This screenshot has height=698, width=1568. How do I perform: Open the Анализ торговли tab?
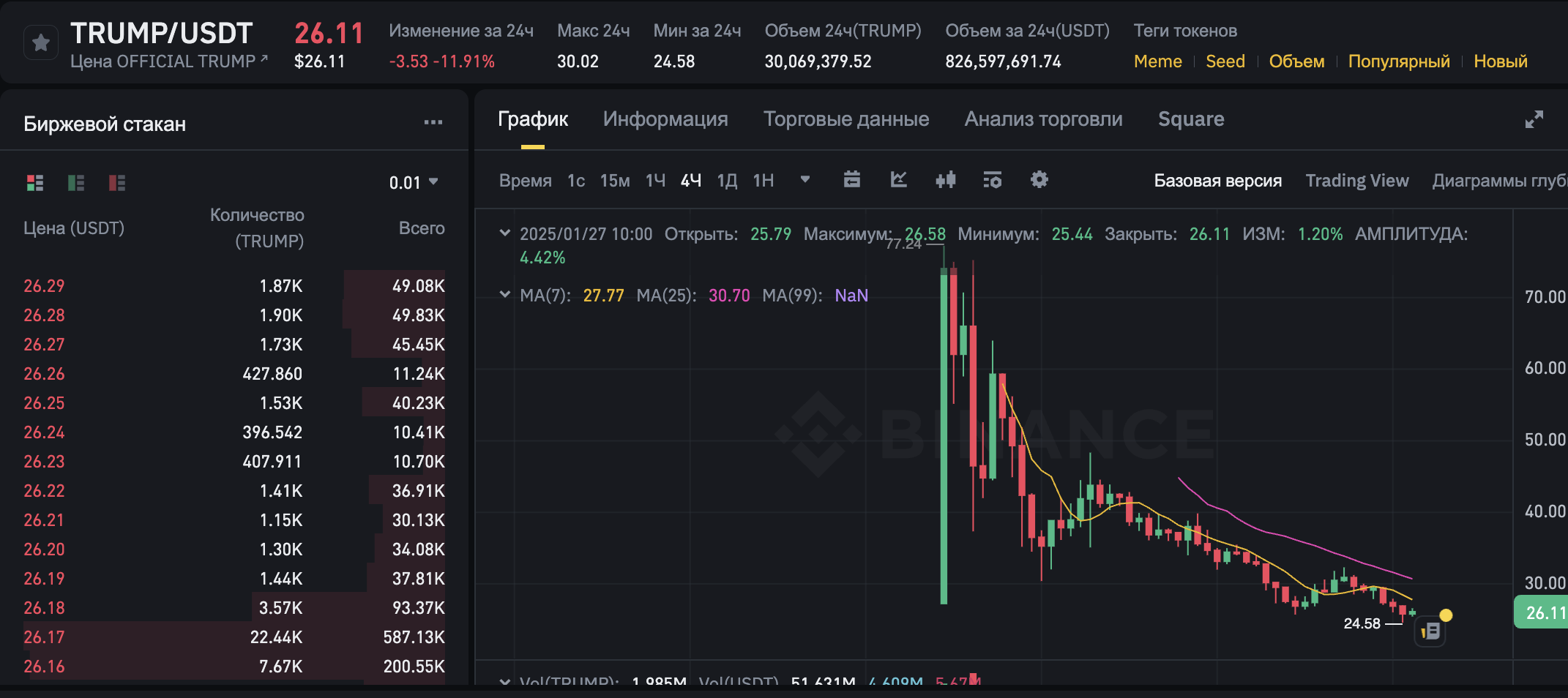click(1044, 119)
